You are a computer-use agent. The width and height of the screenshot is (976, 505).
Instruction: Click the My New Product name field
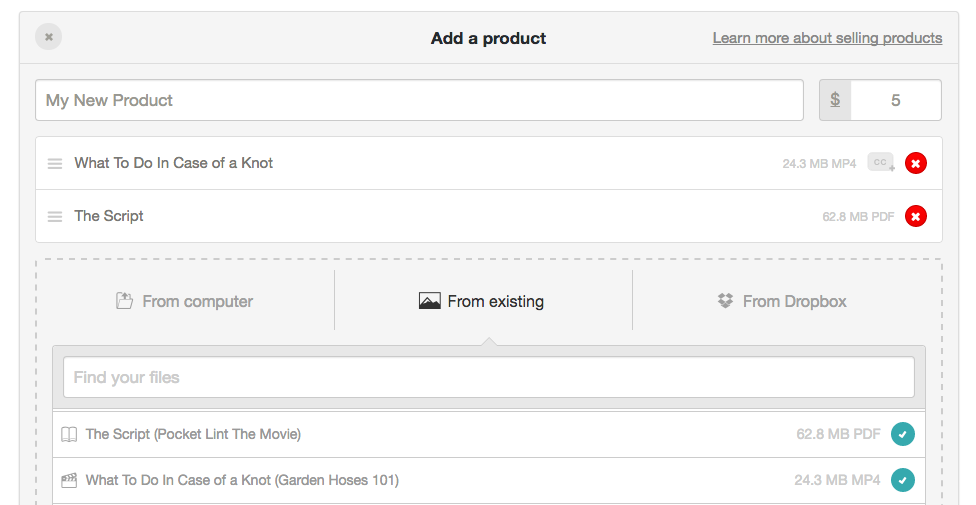coord(419,100)
